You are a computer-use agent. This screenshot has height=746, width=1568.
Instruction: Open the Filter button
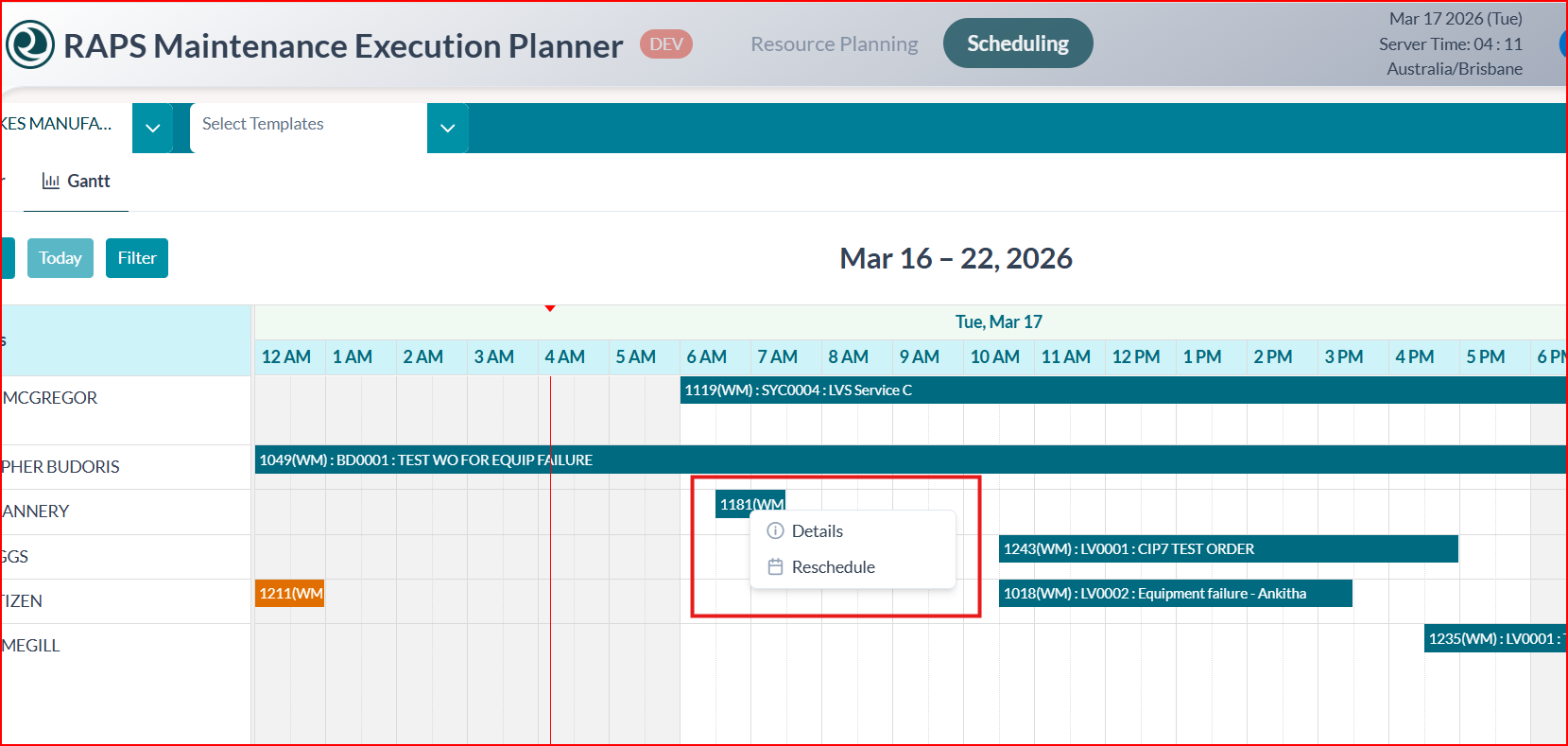(x=137, y=258)
